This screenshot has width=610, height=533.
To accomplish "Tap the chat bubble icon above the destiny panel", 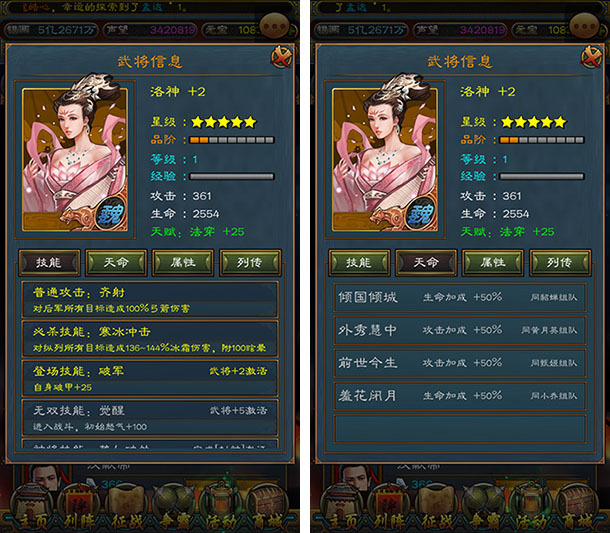I will tap(585, 26).
